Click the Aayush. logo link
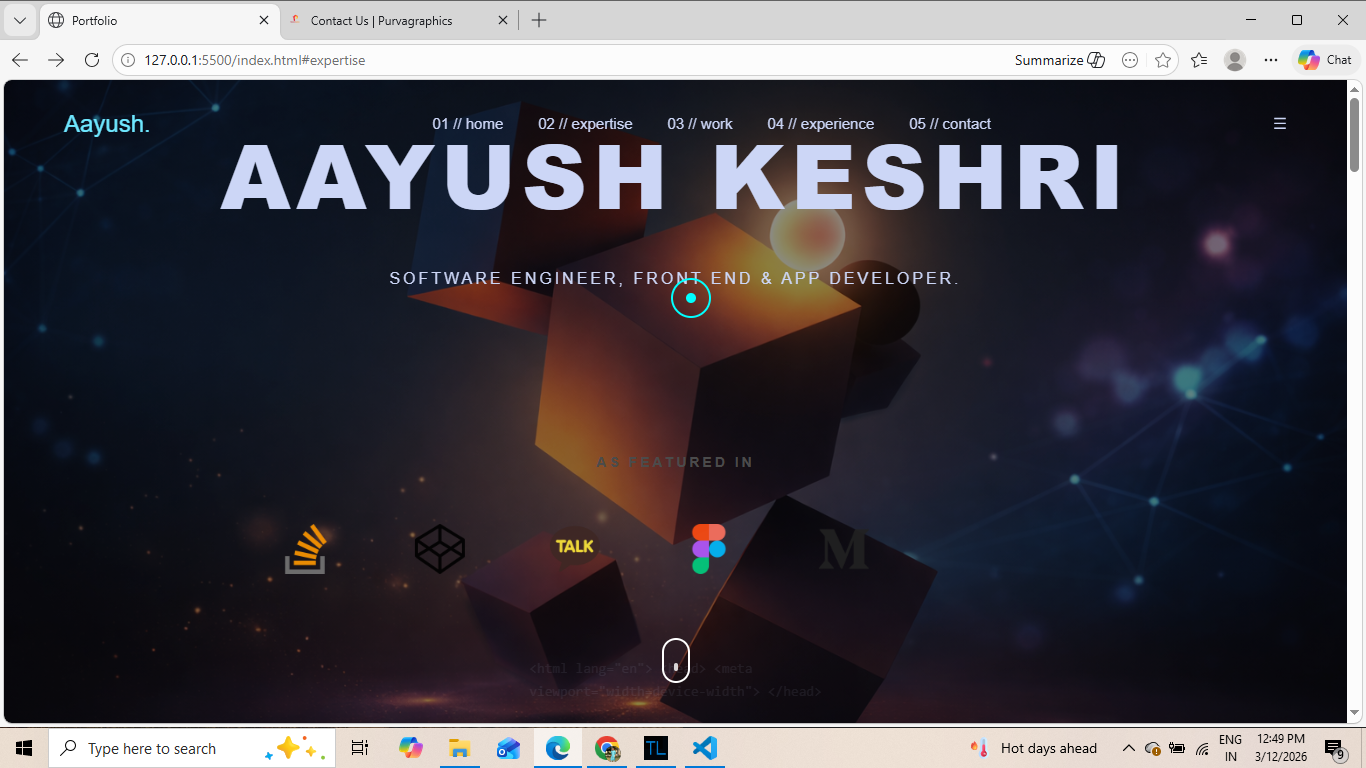 107,124
